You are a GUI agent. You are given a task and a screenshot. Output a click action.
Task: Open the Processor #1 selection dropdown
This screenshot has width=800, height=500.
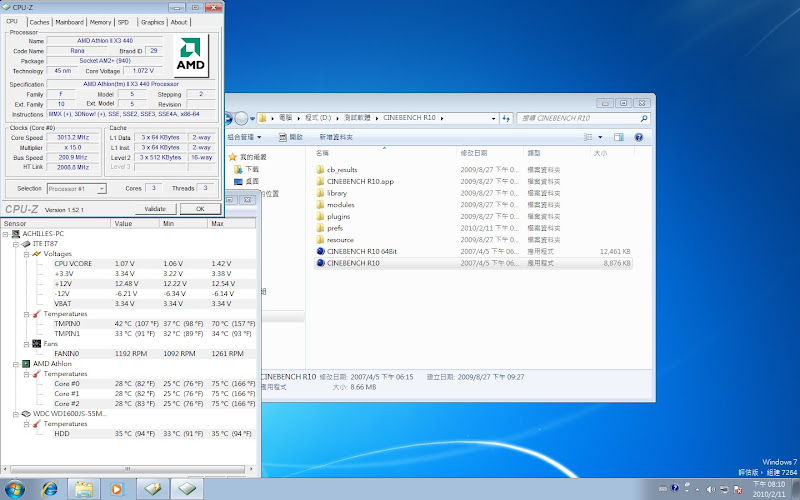click(x=102, y=189)
